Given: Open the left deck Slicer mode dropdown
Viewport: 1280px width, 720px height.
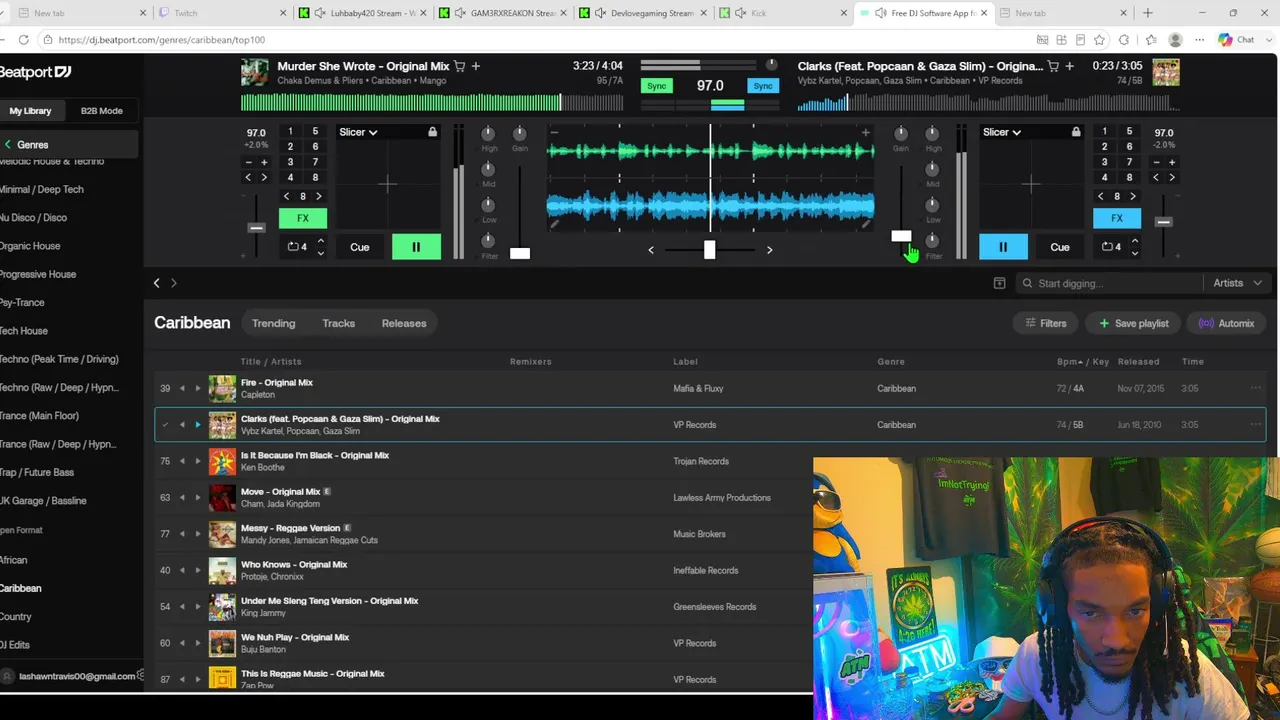Looking at the screenshot, I should pyautogui.click(x=358, y=132).
